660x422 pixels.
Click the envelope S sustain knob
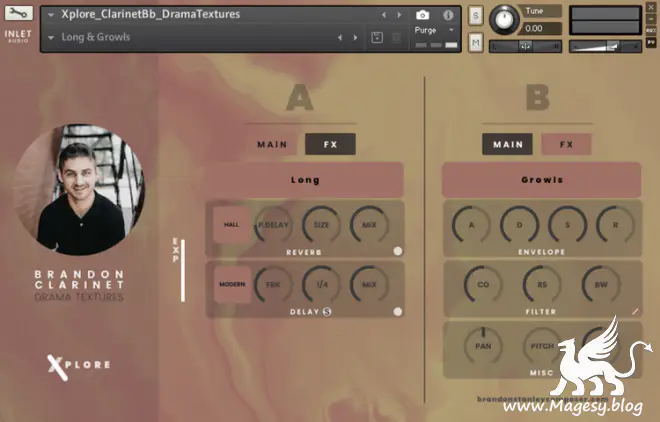(x=567, y=225)
